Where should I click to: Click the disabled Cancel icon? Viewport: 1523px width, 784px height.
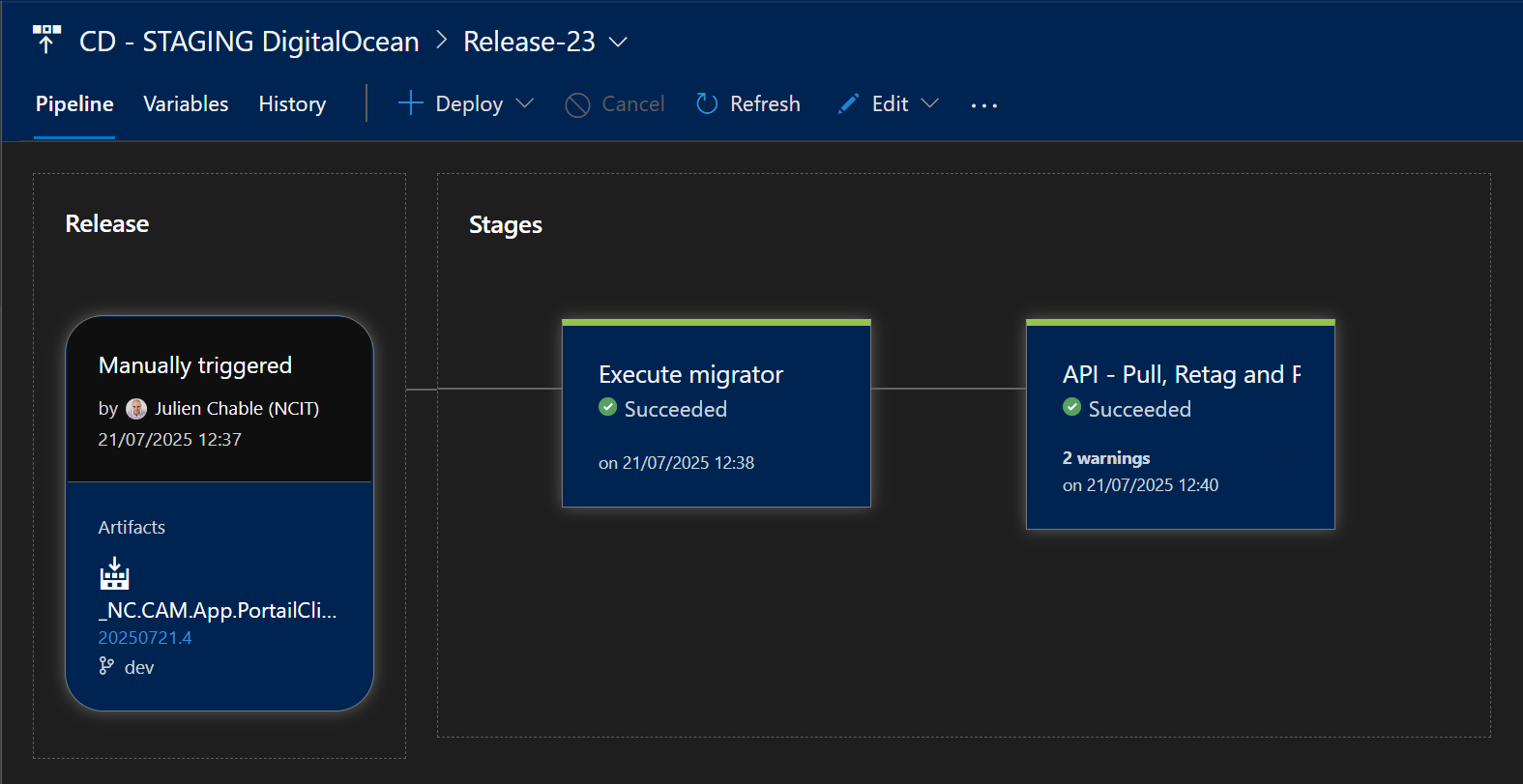[x=577, y=104]
